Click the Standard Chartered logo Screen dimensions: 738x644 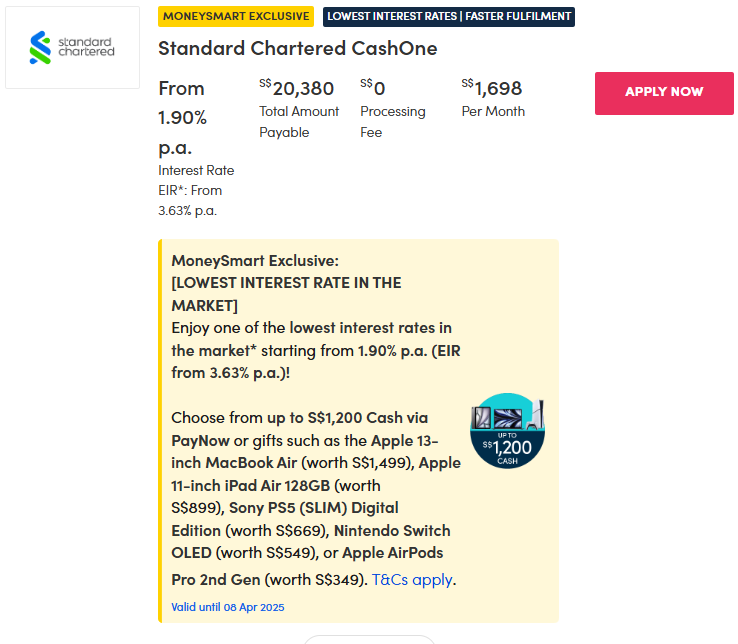click(x=72, y=47)
